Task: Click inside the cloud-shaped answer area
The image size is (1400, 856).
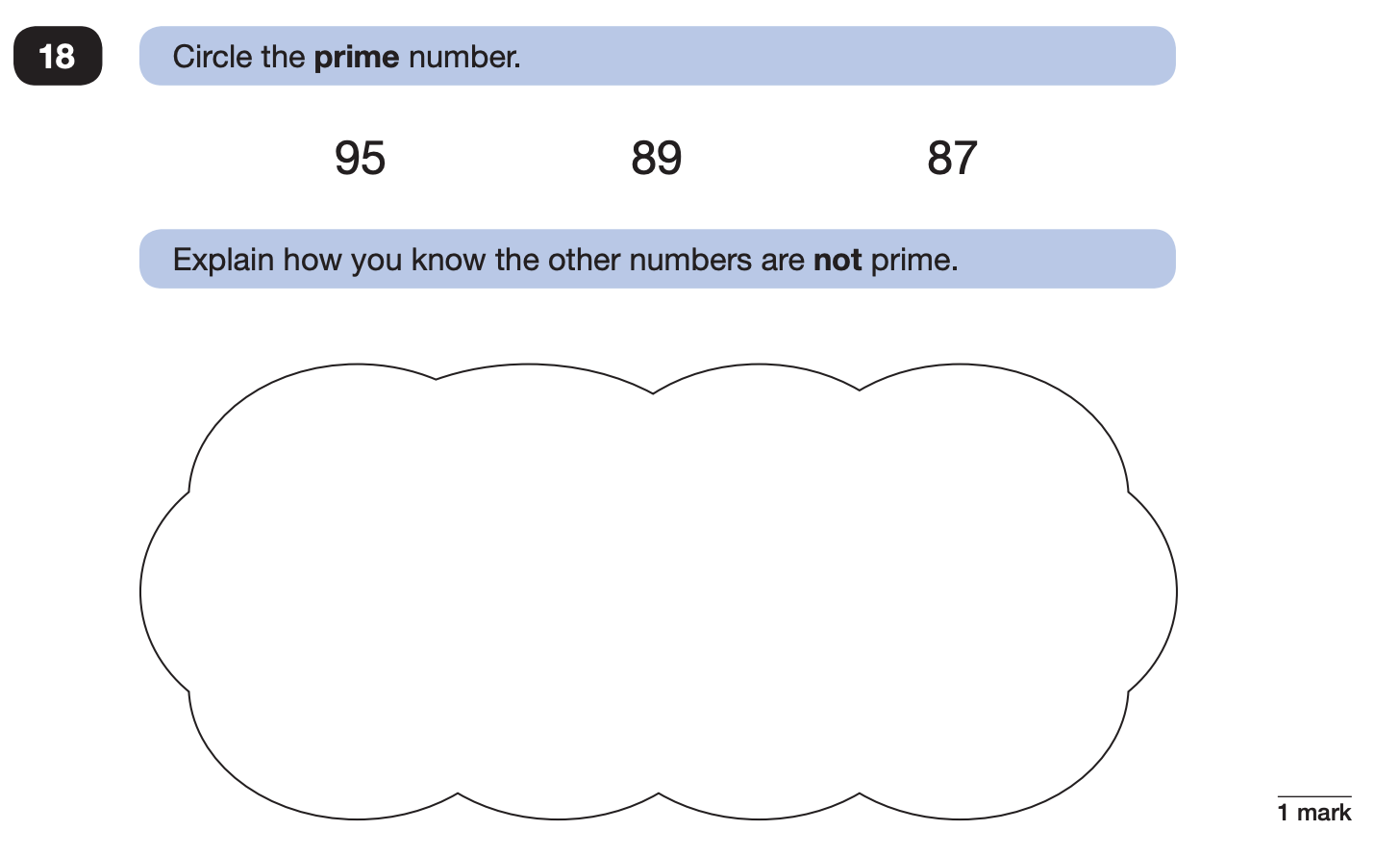Action: coord(658,592)
